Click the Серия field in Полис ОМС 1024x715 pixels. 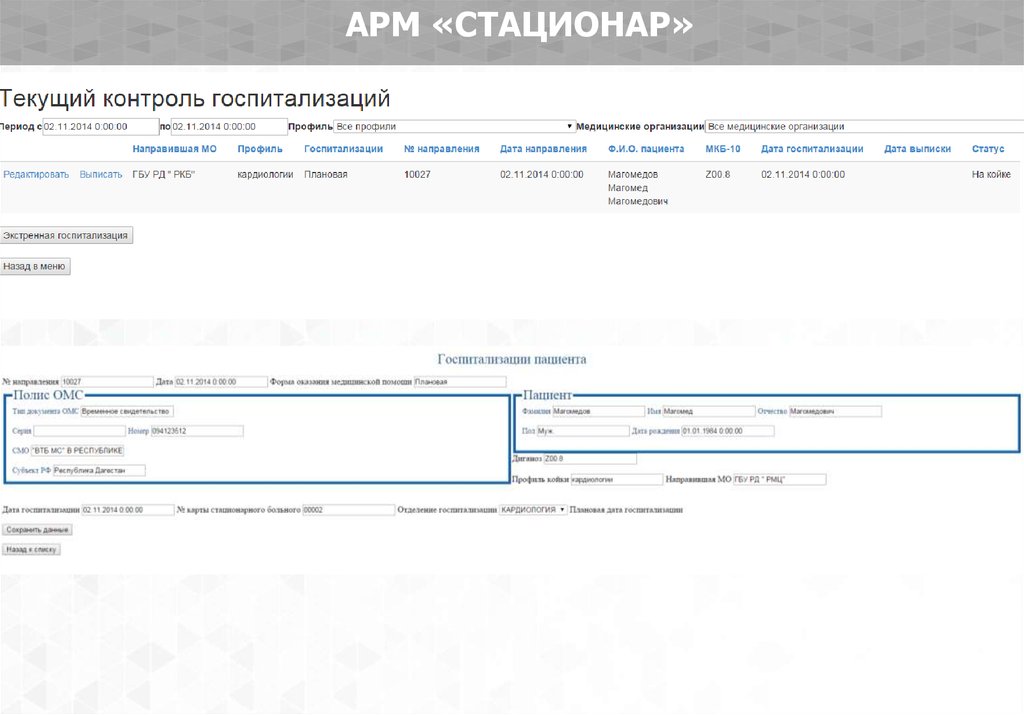(79, 431)
